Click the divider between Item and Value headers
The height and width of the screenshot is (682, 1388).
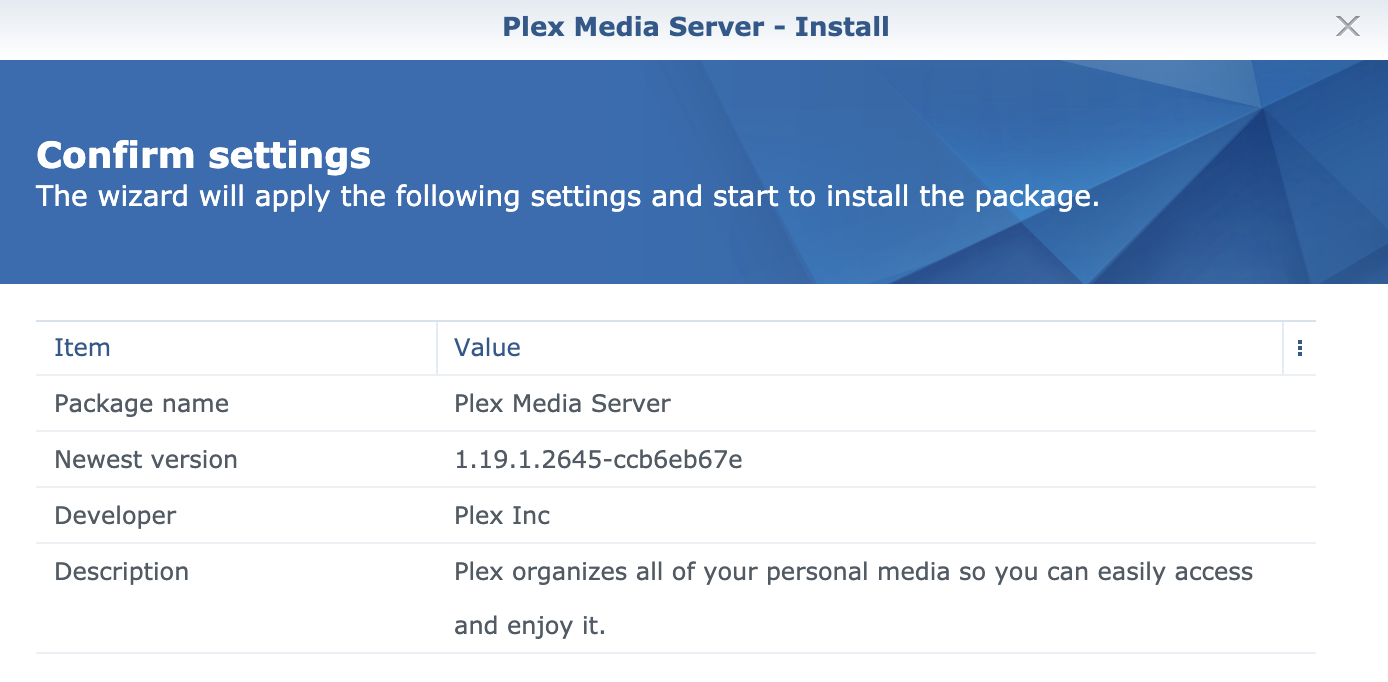point(437,348)
